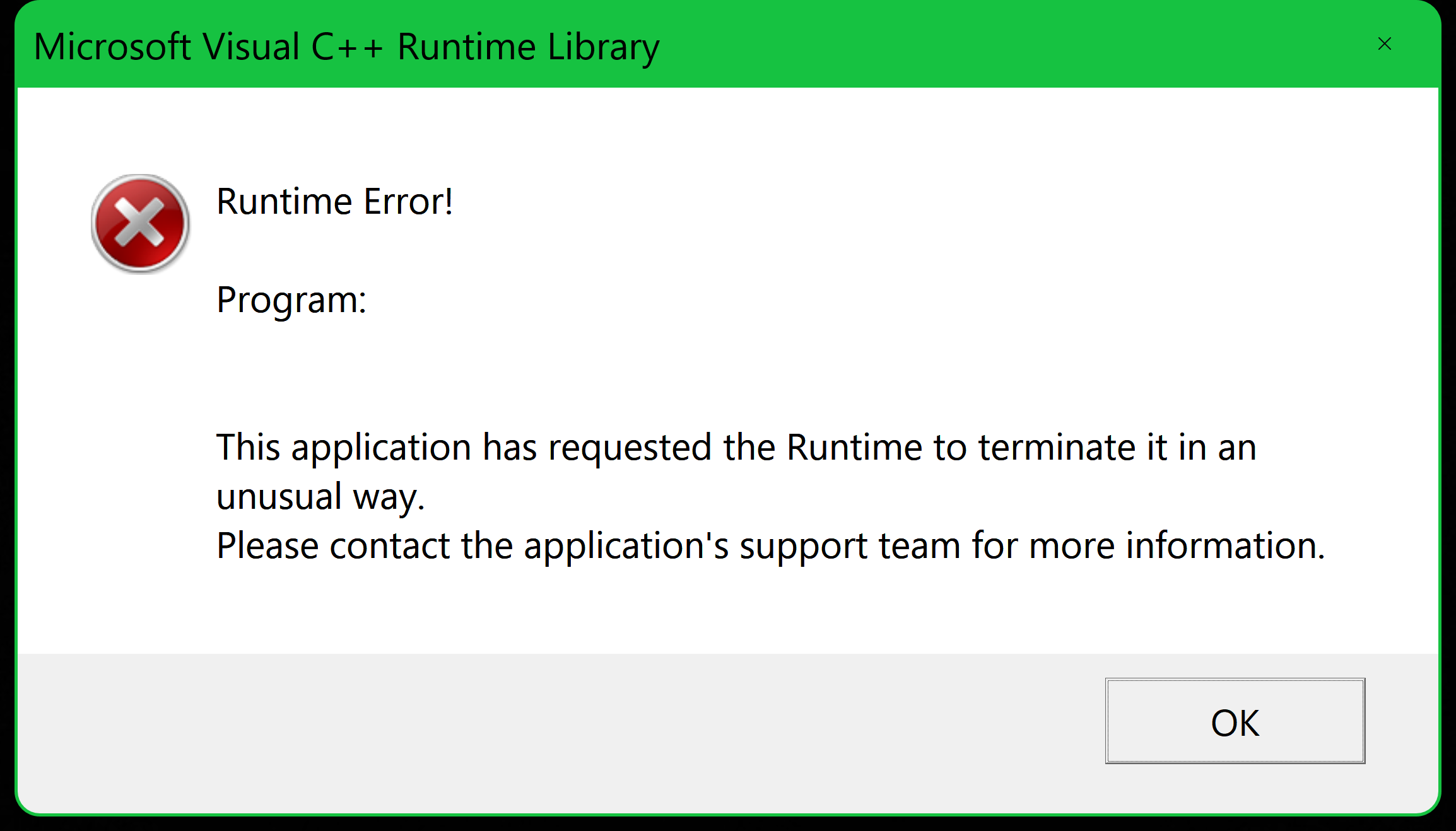Click the word "Library" in the title

tap(603, 47)
